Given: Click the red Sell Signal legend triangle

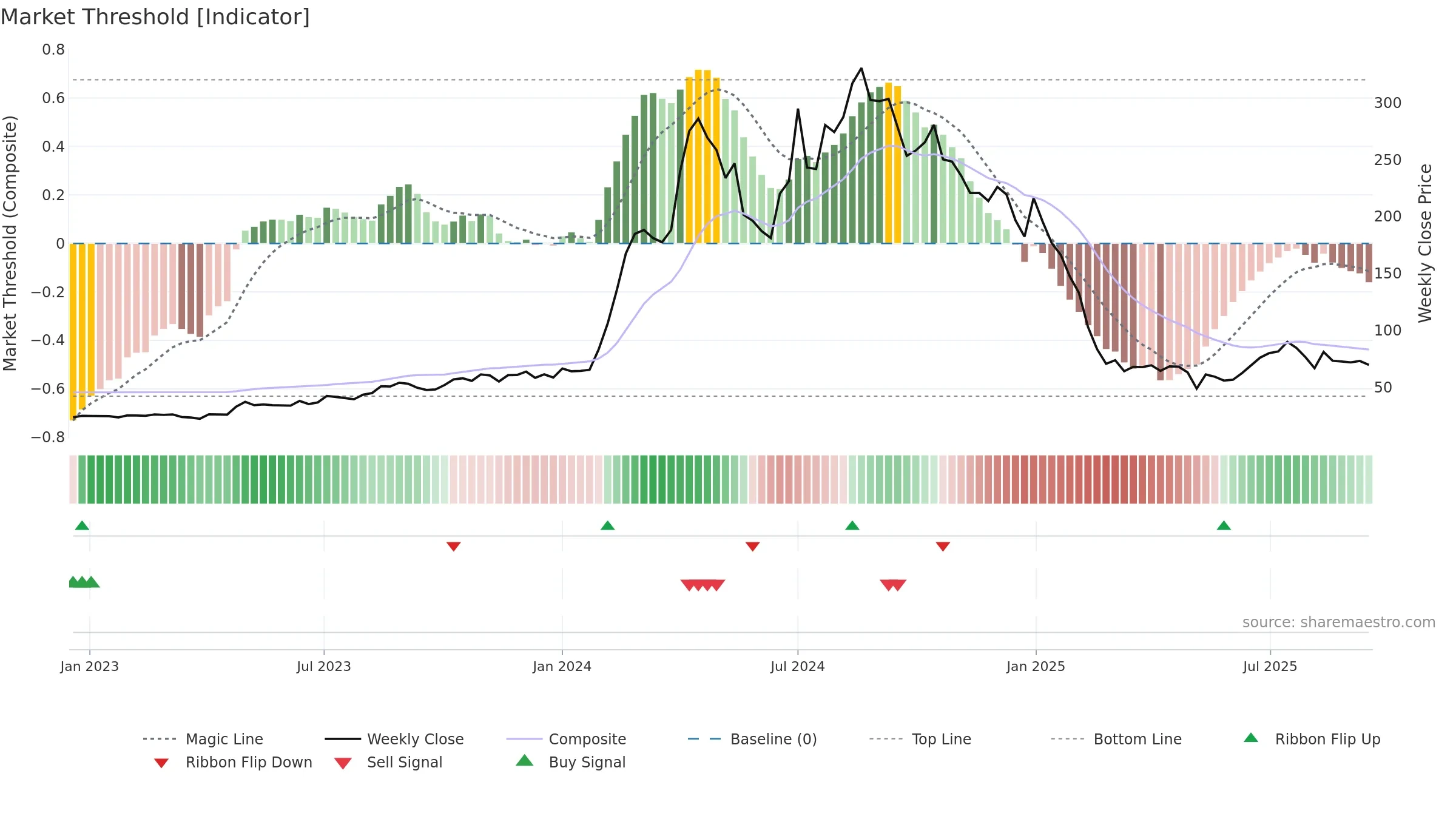Looking at the screenshot, I should point(343,763).
